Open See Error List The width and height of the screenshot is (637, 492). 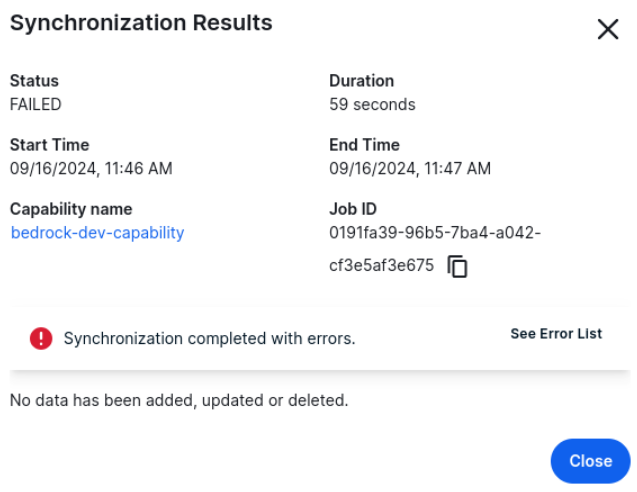click(556, 334)
